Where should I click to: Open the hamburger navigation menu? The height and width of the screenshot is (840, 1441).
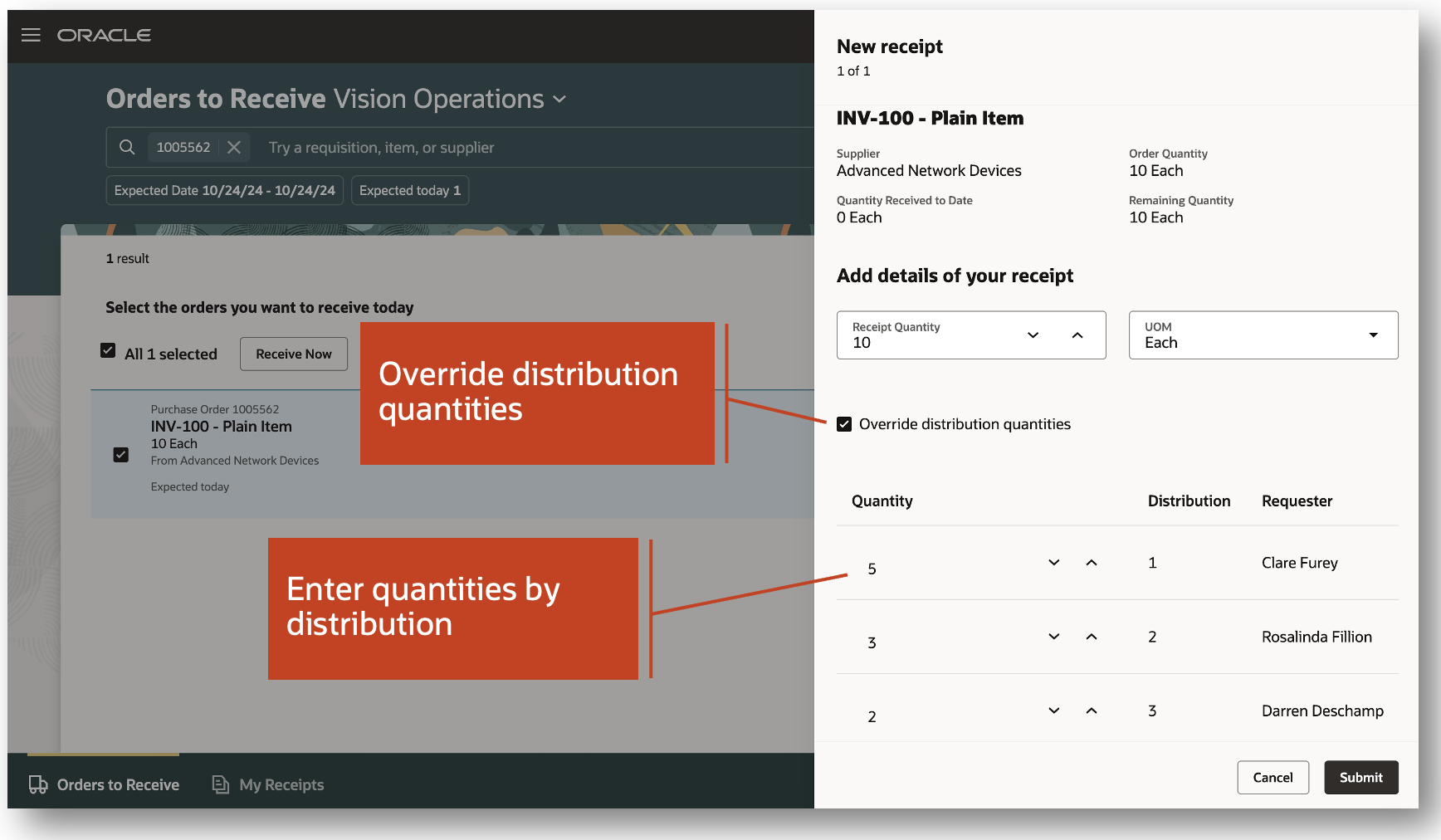coord(31,35)
